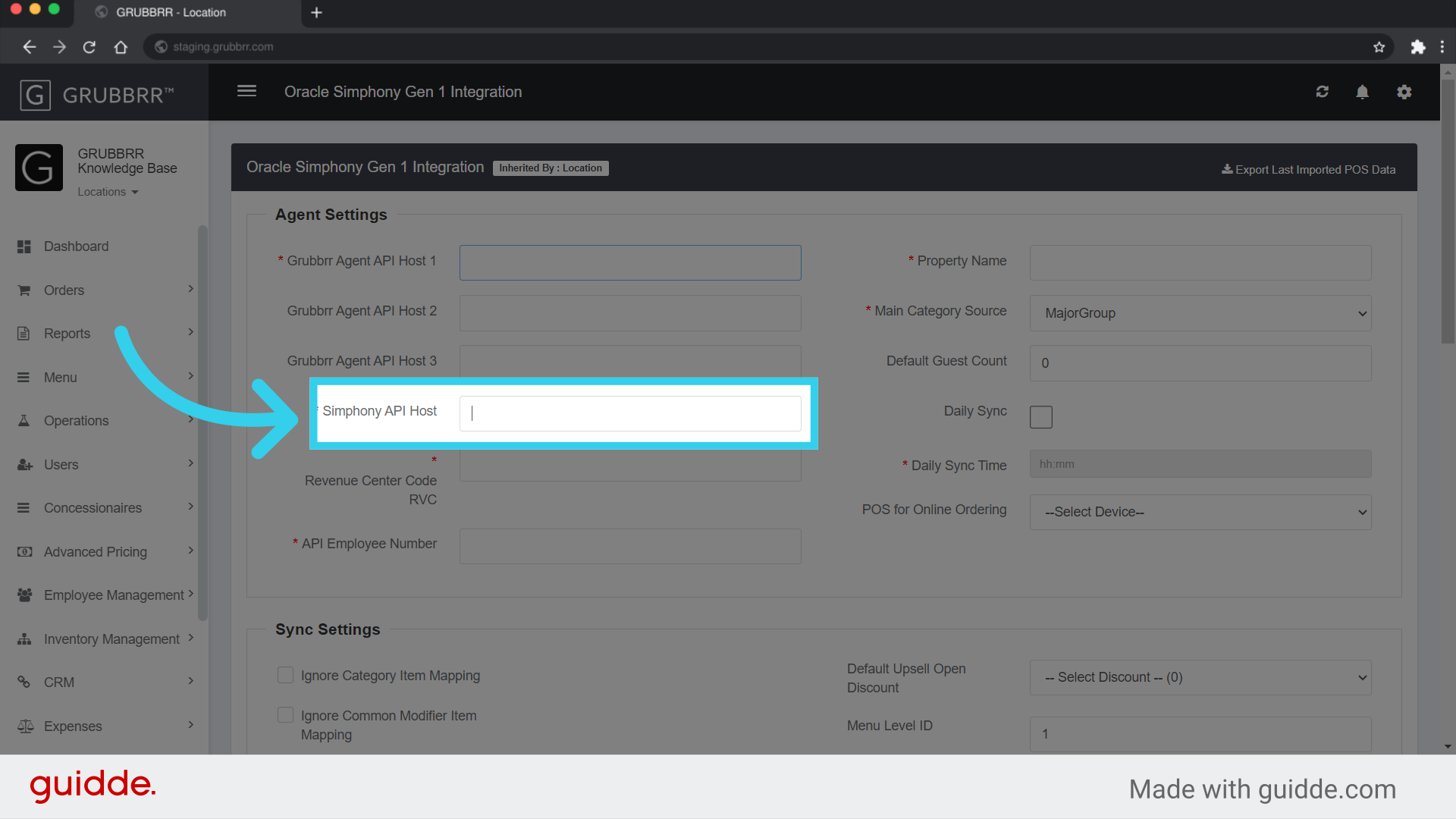Expand the Orders submenu chevron

(190, 289)
